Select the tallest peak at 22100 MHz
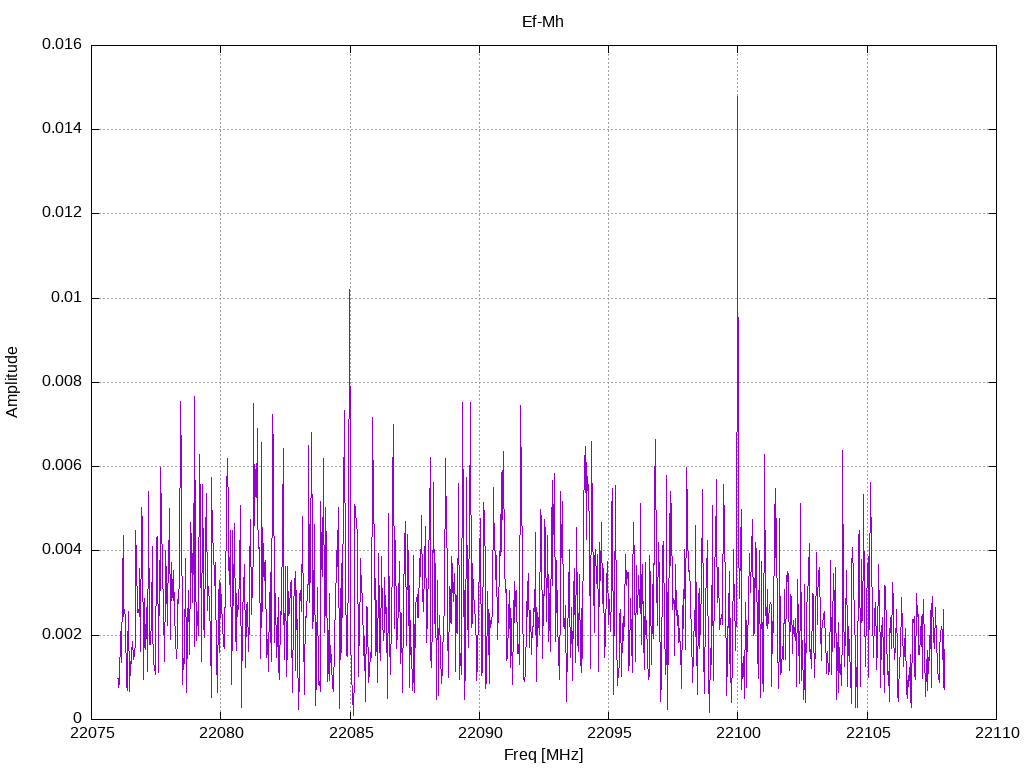 click(x=737, y=100)
